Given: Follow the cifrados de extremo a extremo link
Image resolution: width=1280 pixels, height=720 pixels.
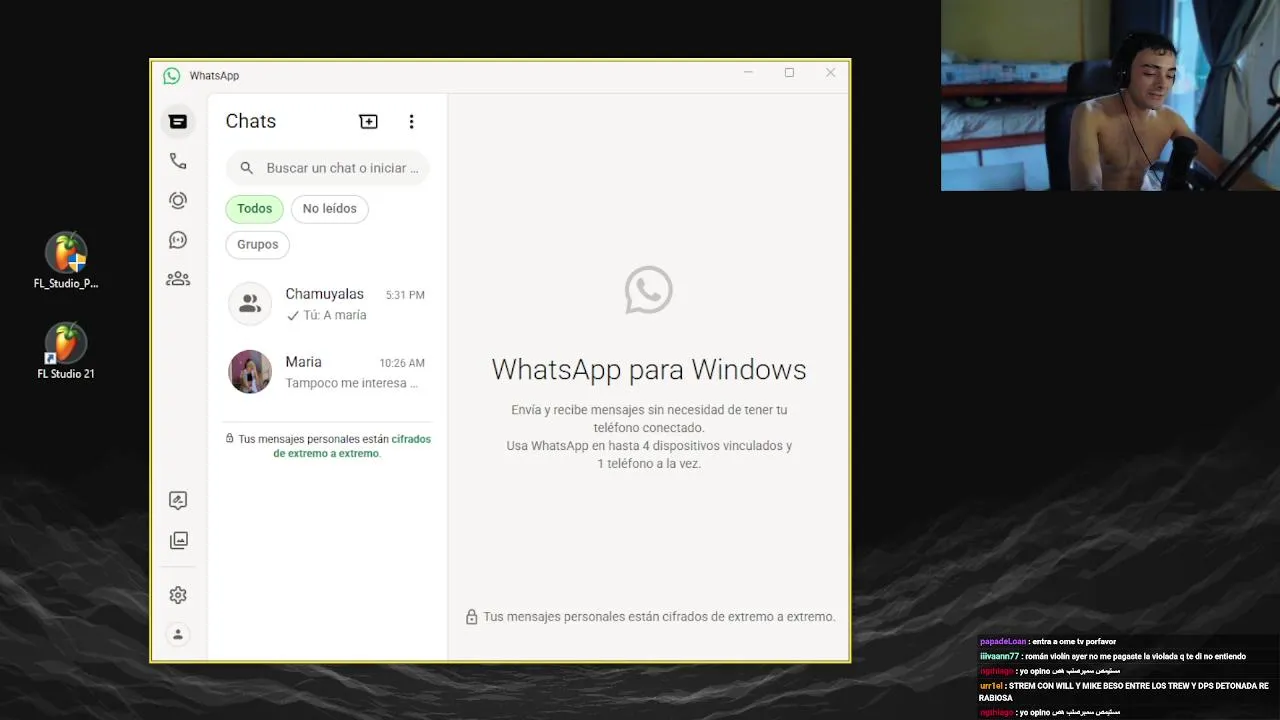Looking at the screenshot, I should (x=352, y=446).
